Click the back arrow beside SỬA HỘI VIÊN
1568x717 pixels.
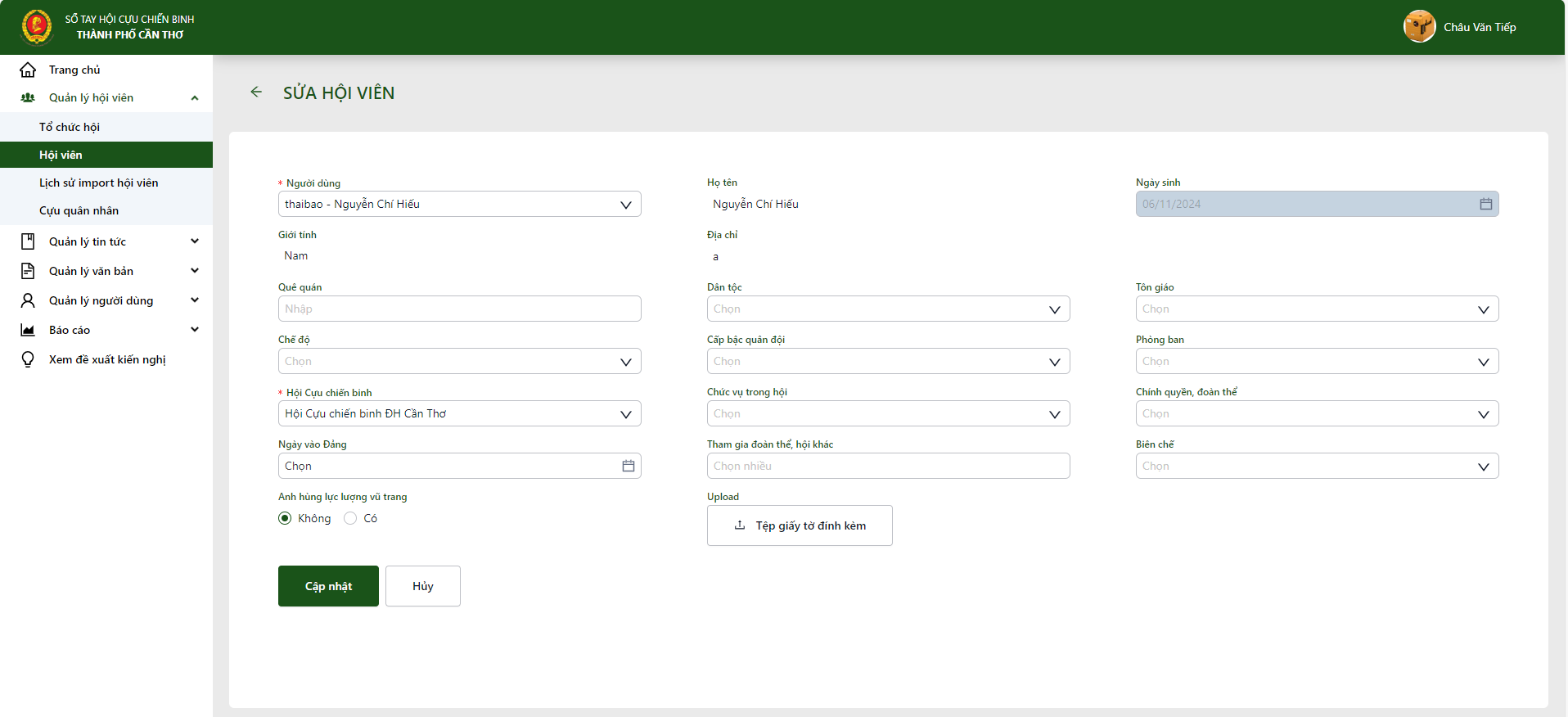(x=256, y=92)
